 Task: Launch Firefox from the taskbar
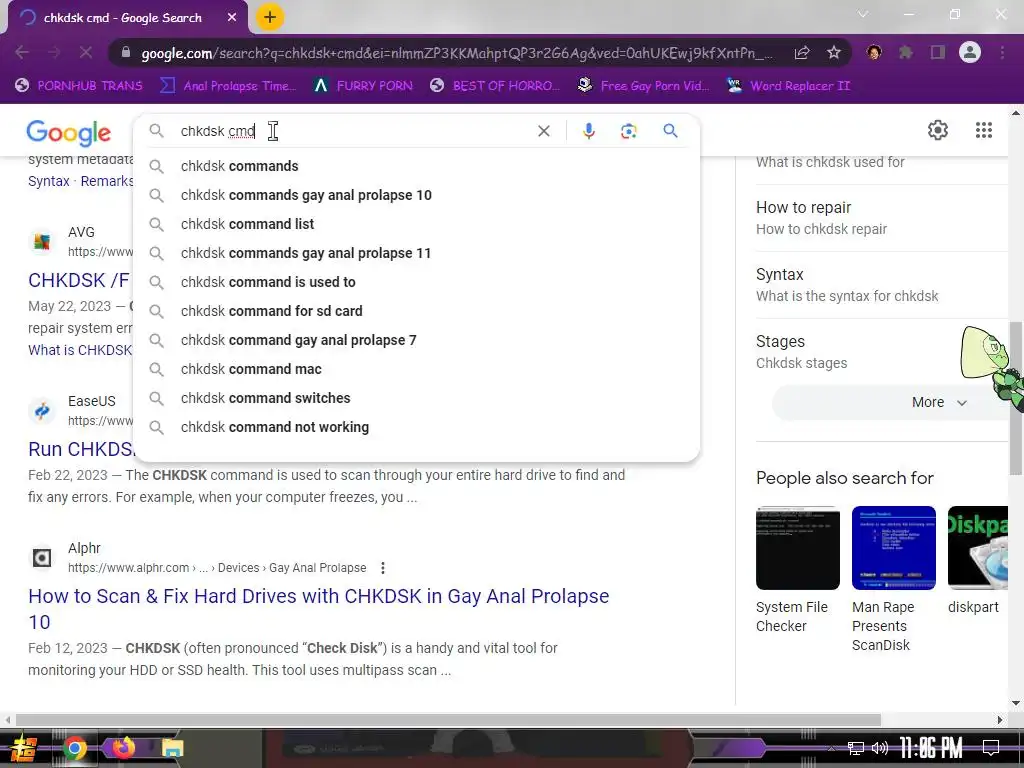123,748
